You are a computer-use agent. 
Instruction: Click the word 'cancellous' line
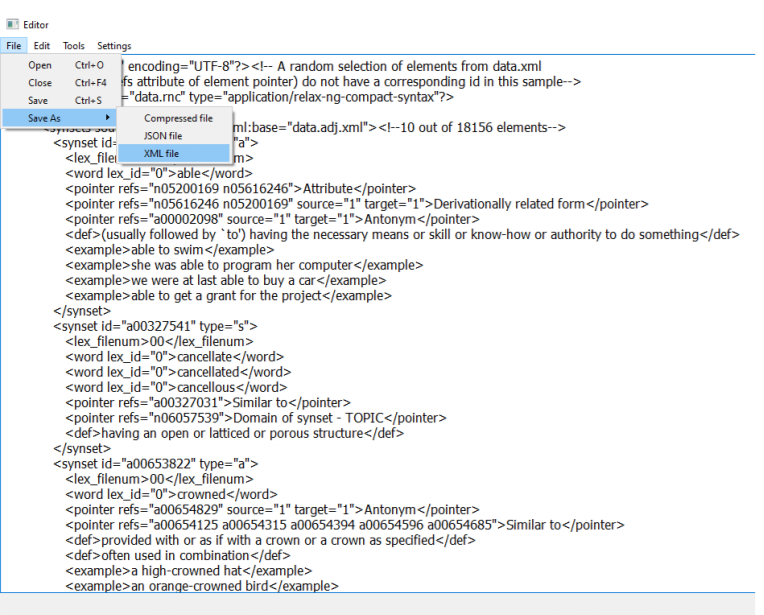pyautogui.click(x=176, y=387)
